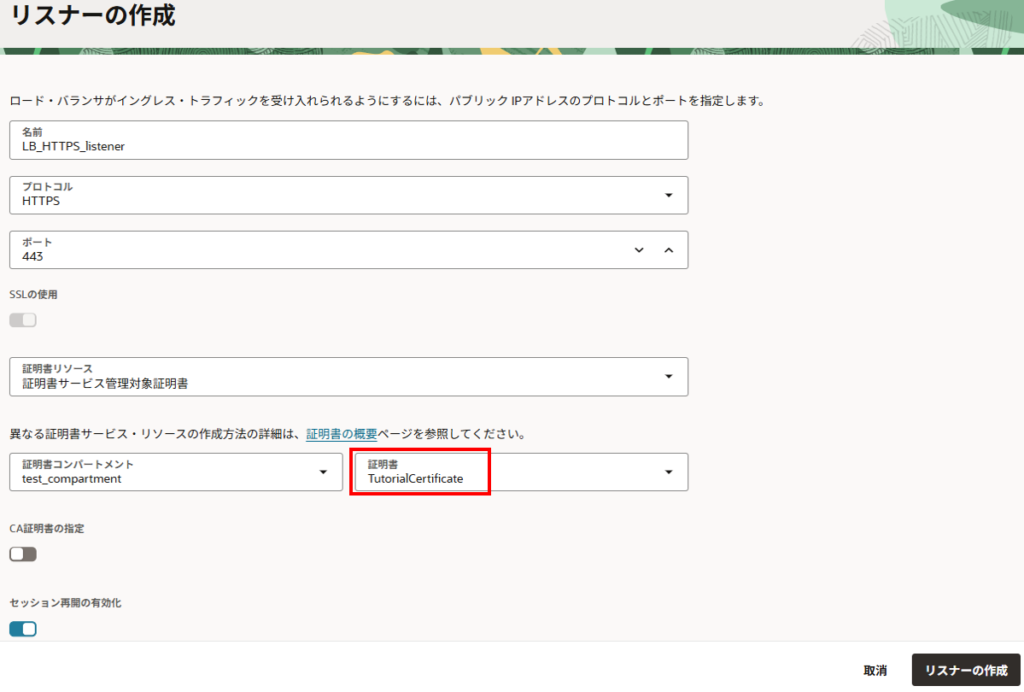Click the caret arrow in 証明書コンパートメント field
Screen dimensions: 1024x692
pos(323,472)
